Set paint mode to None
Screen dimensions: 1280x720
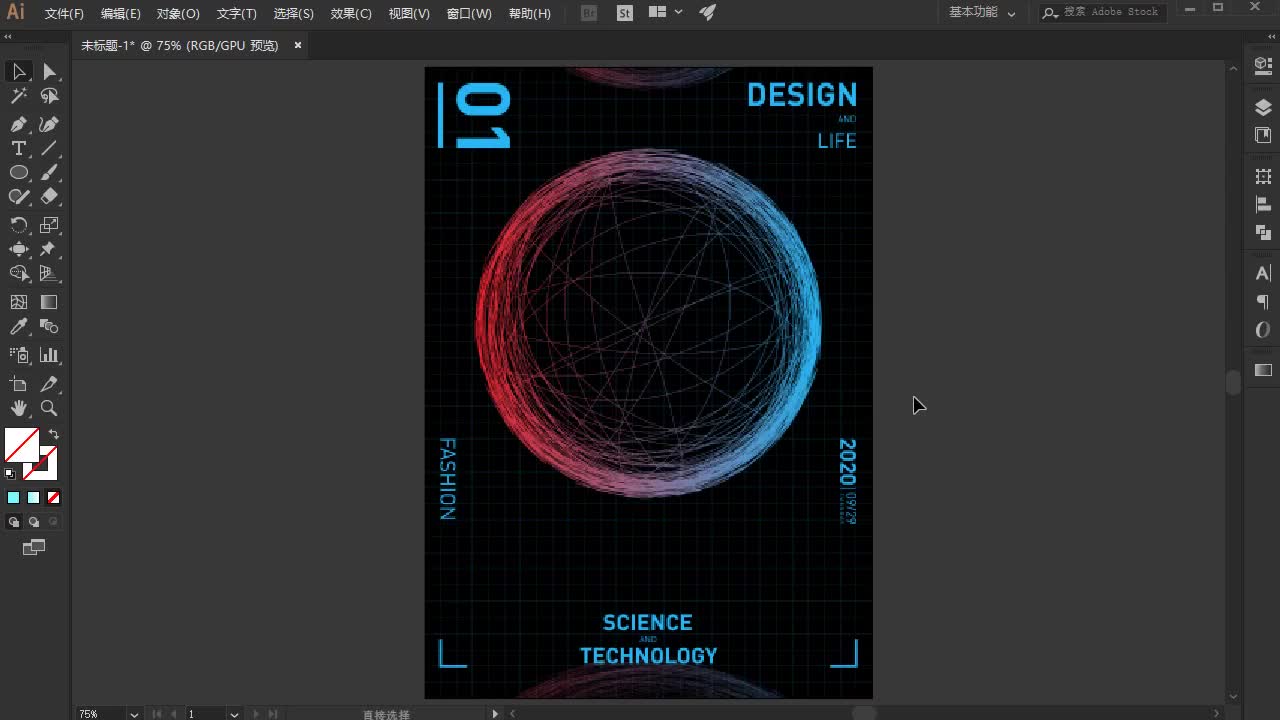[54, 497]
